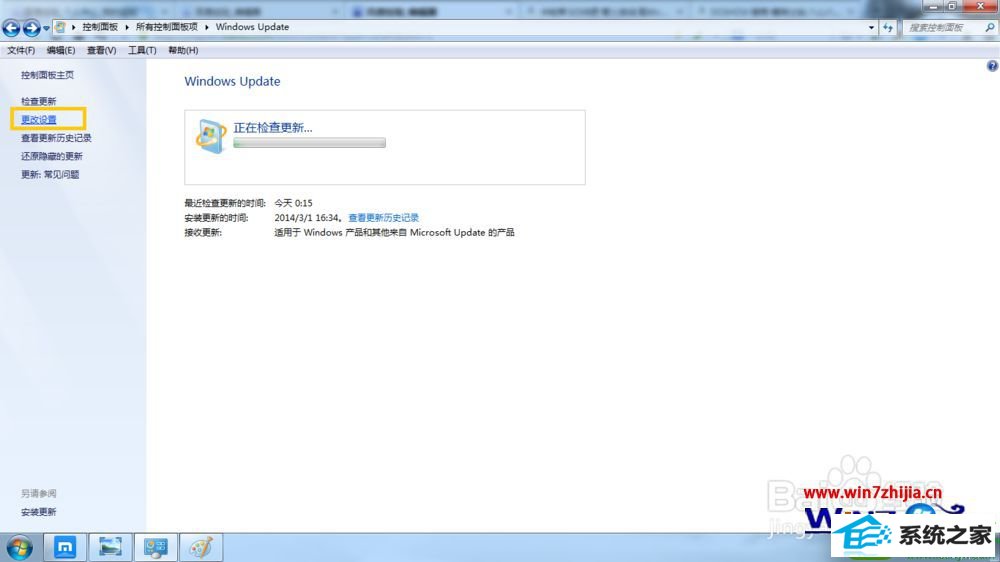Open Maxthon browser from the taskbar
Viewport: 1000px width, 562px height.
coord(64,547)
